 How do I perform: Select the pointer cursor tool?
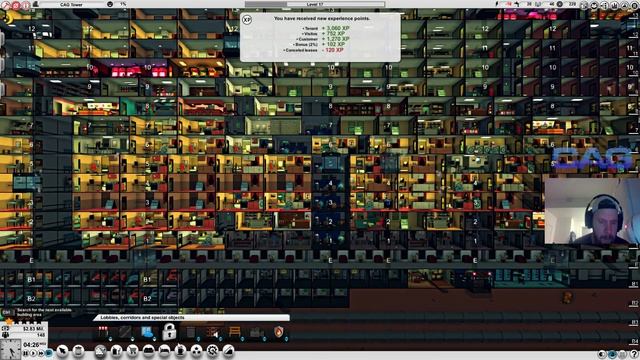point(62,351)
